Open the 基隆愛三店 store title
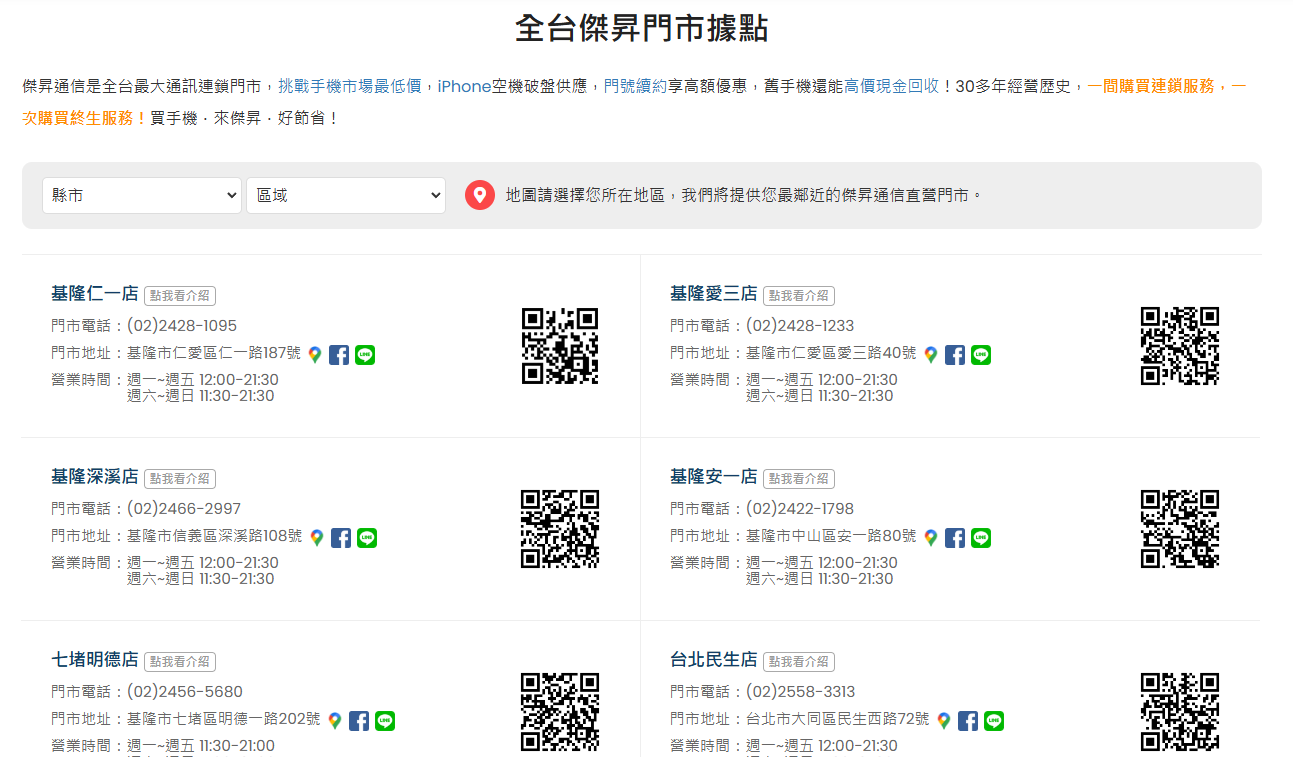 pos(714,294)
